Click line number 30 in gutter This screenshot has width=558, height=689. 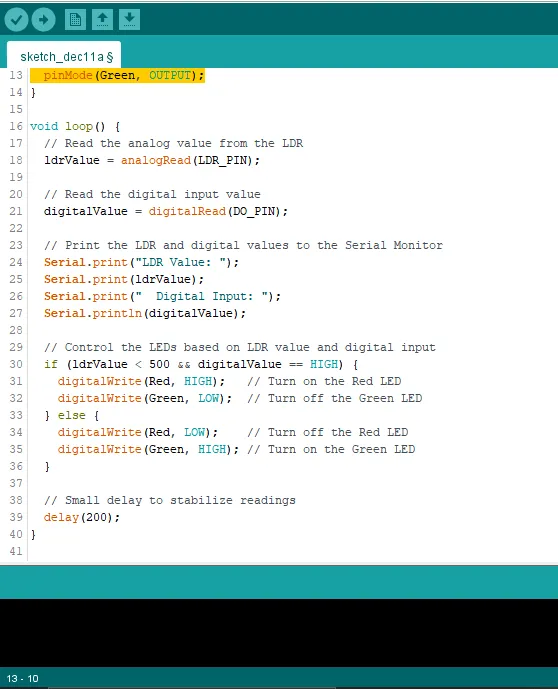click(x=16, y=364)
